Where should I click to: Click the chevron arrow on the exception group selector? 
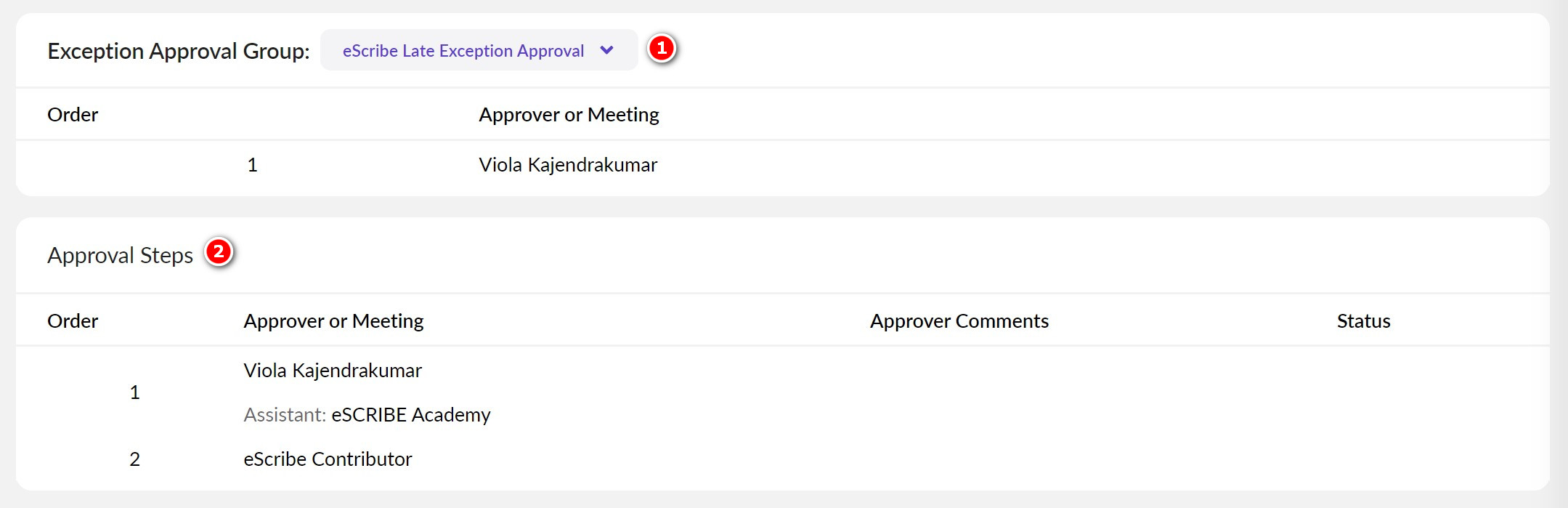(x=607, y=50)
